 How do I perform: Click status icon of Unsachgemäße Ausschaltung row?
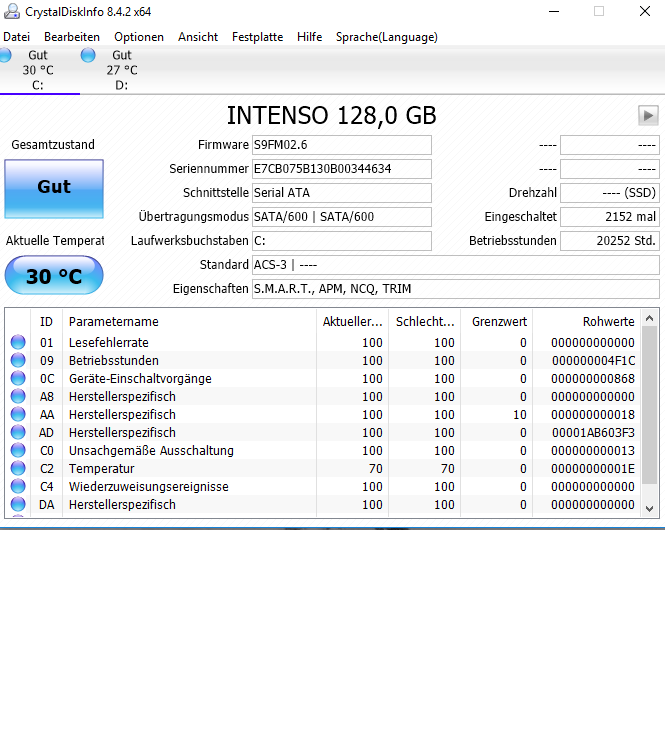click(18, 450)
